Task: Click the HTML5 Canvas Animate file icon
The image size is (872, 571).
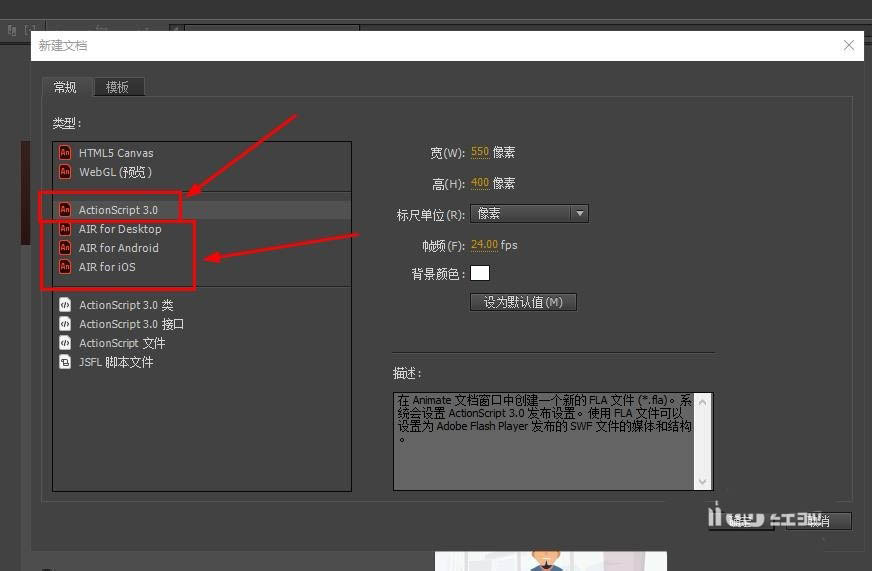Action: click(x=65, y=152)
